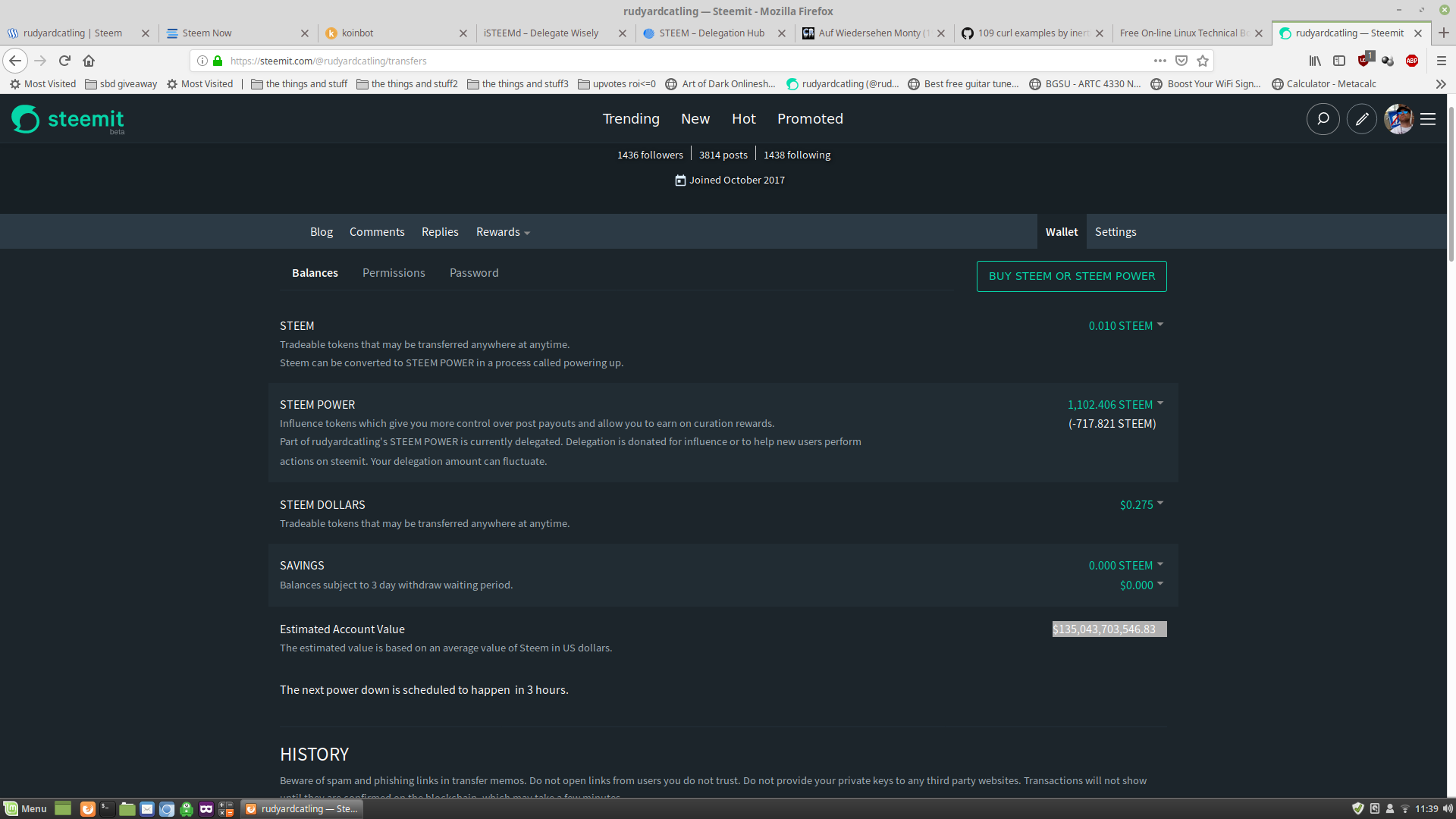Click Buy Steem or Steem Power button
Screen dimensions: 1456x819
coord(1072,277)
